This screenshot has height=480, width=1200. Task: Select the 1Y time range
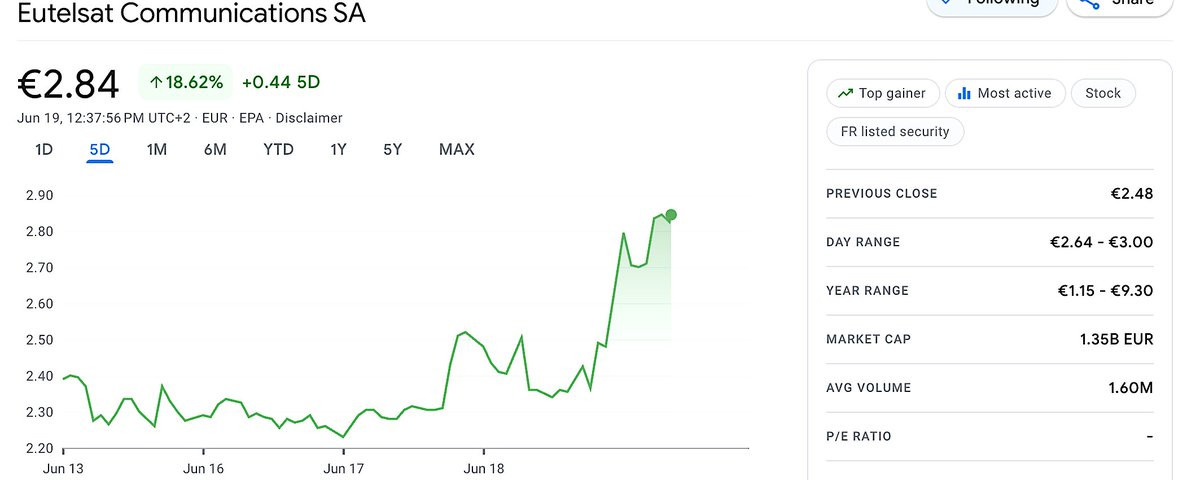338,150
